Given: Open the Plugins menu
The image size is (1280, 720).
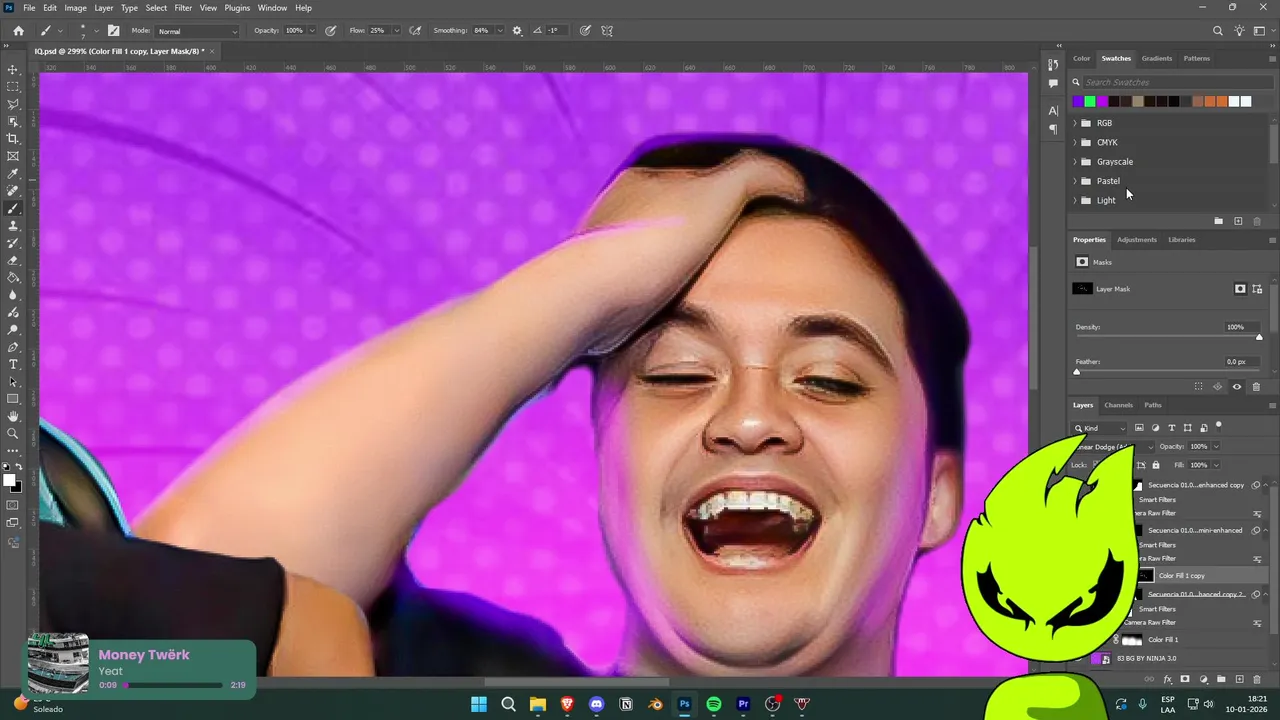Looking at the screenshot, I should pyautogui.click(x=237, y=8).
